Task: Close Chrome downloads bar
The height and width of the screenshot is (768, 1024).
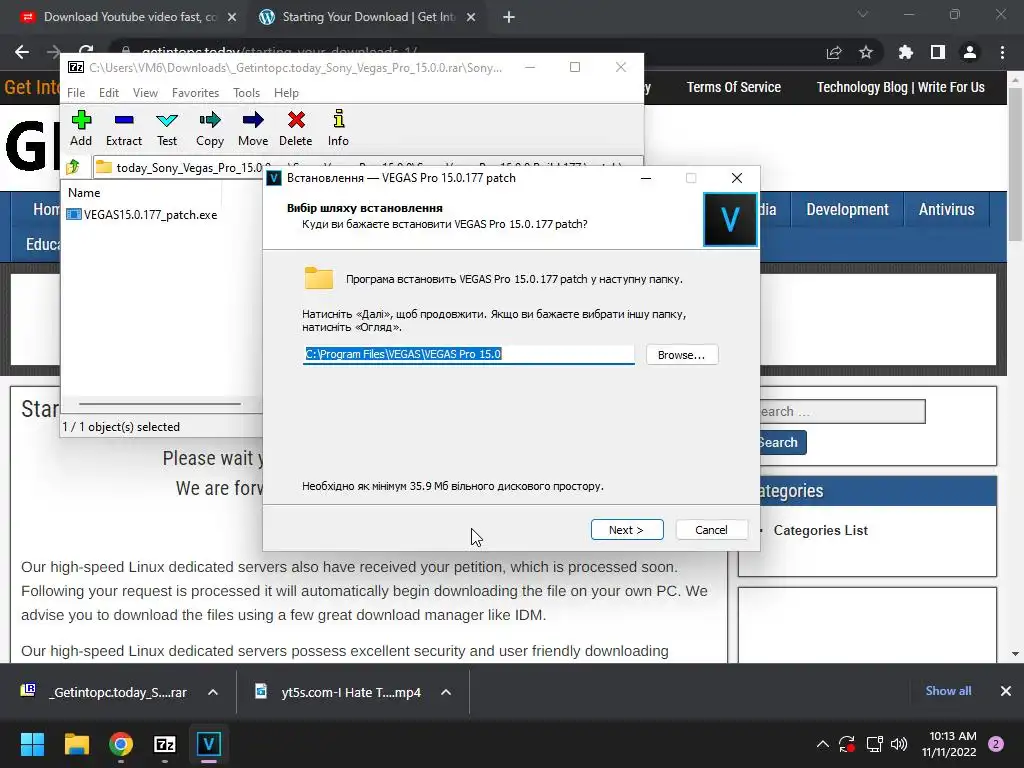Action: pos(1006,691)
